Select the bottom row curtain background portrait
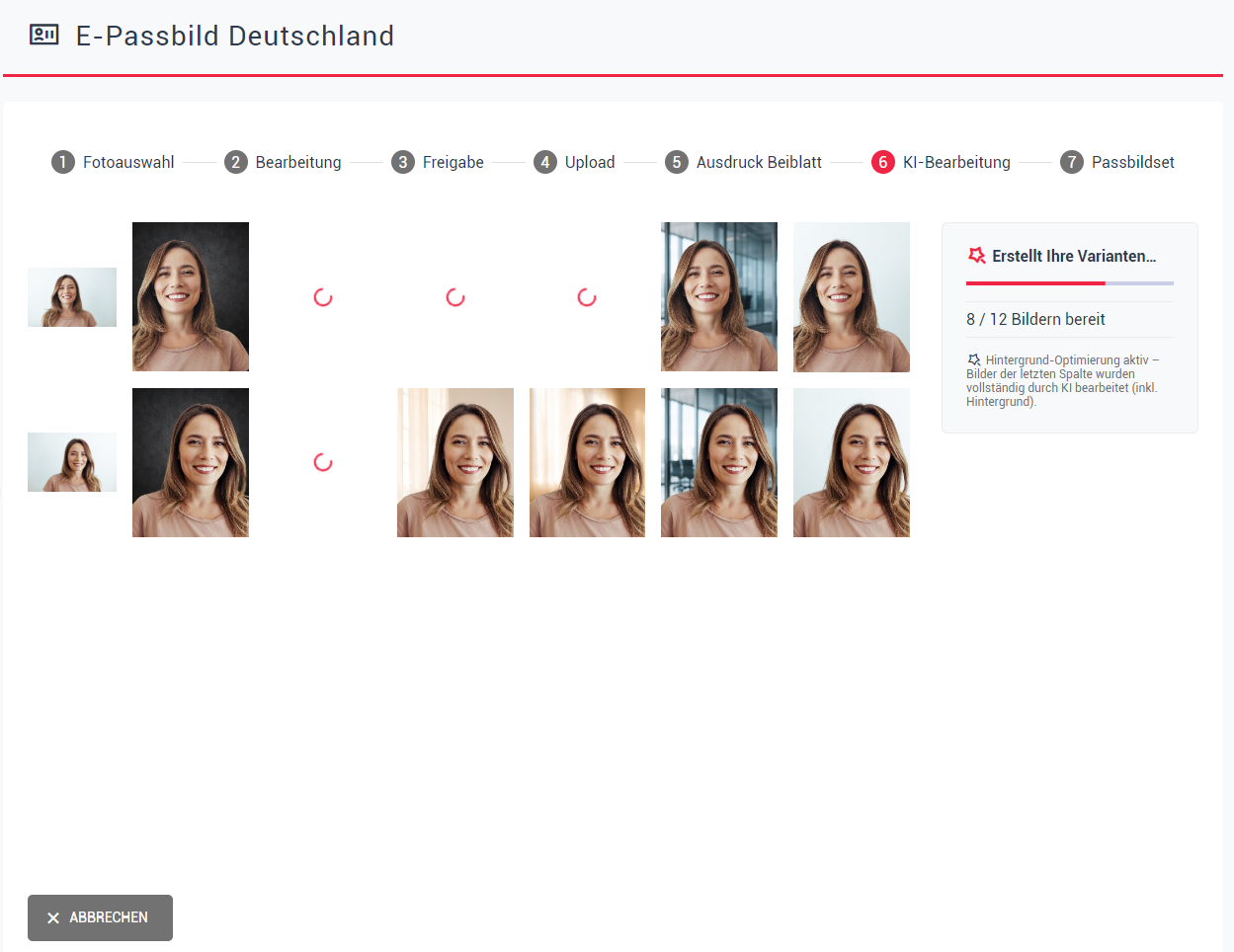The image size is (1234, 952). (x=455, y=462)
